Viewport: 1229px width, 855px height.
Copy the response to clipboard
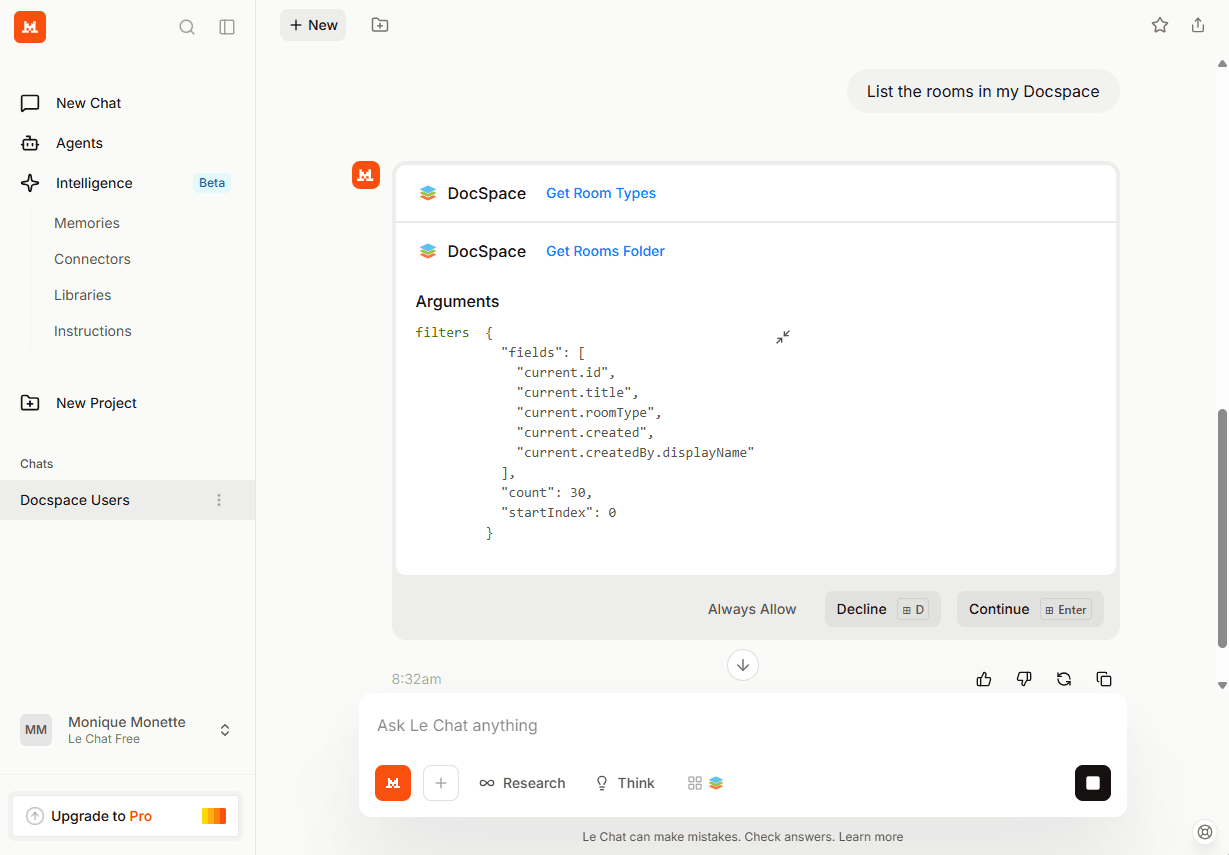coord(1104,679)
